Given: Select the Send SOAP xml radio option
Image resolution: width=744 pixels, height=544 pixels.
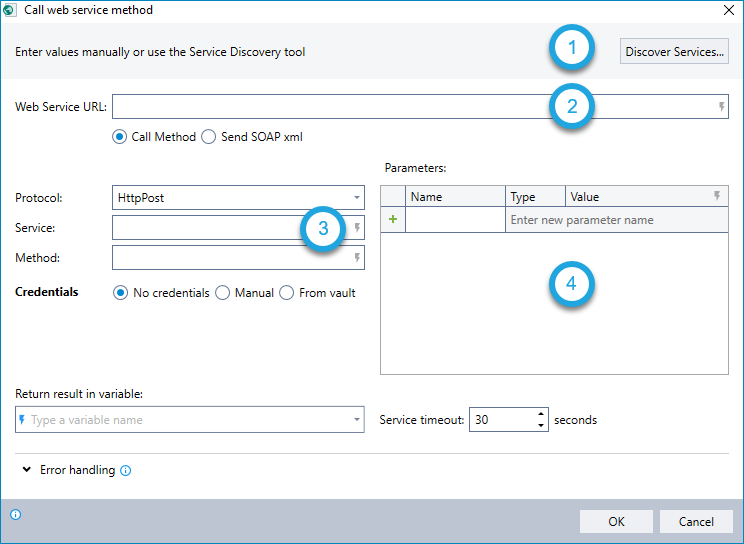Looking at the screenshot, I should point(209,137).
